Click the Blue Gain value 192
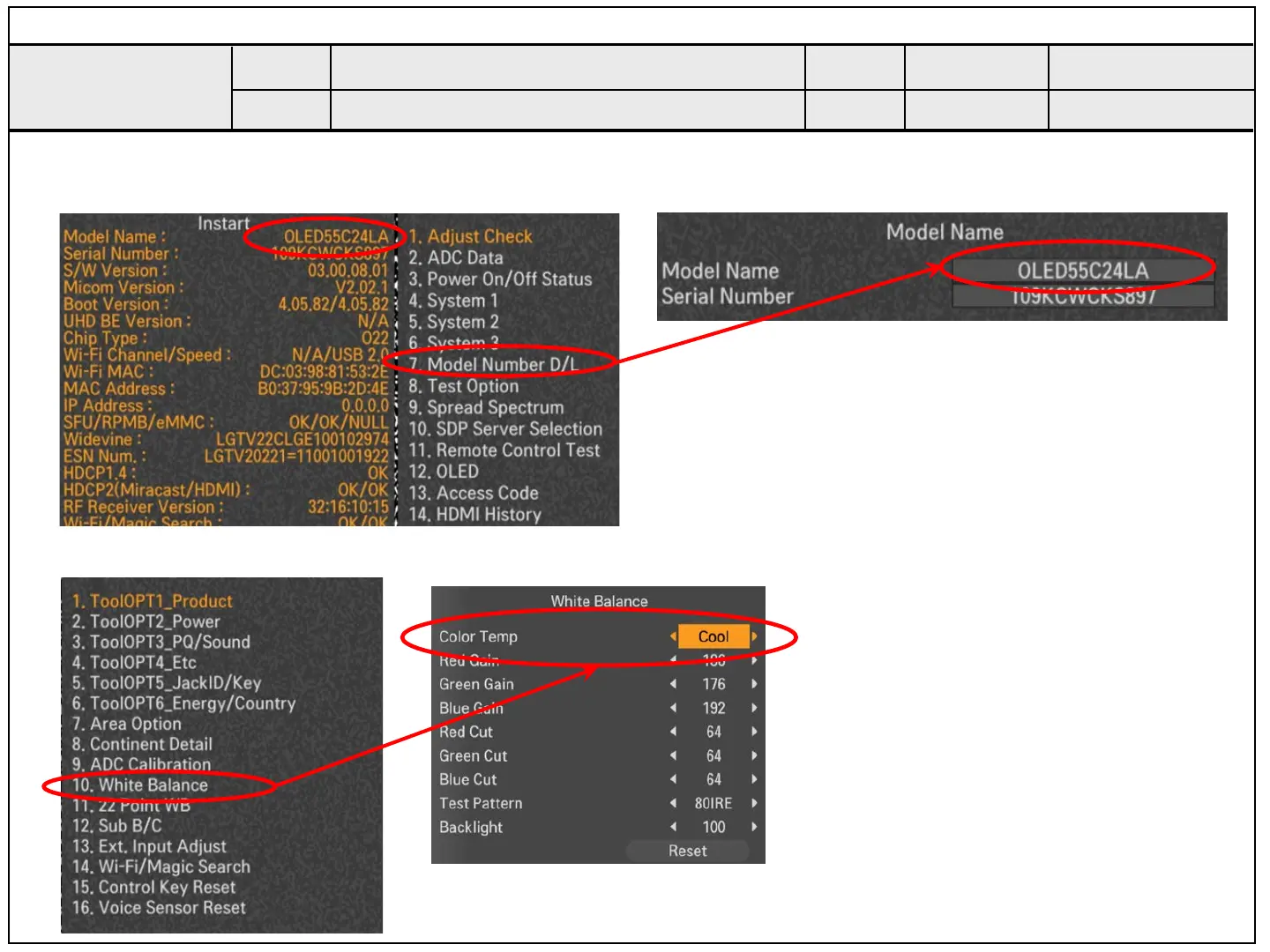Screen dimensions: 1270x952 tap(713, 708)
